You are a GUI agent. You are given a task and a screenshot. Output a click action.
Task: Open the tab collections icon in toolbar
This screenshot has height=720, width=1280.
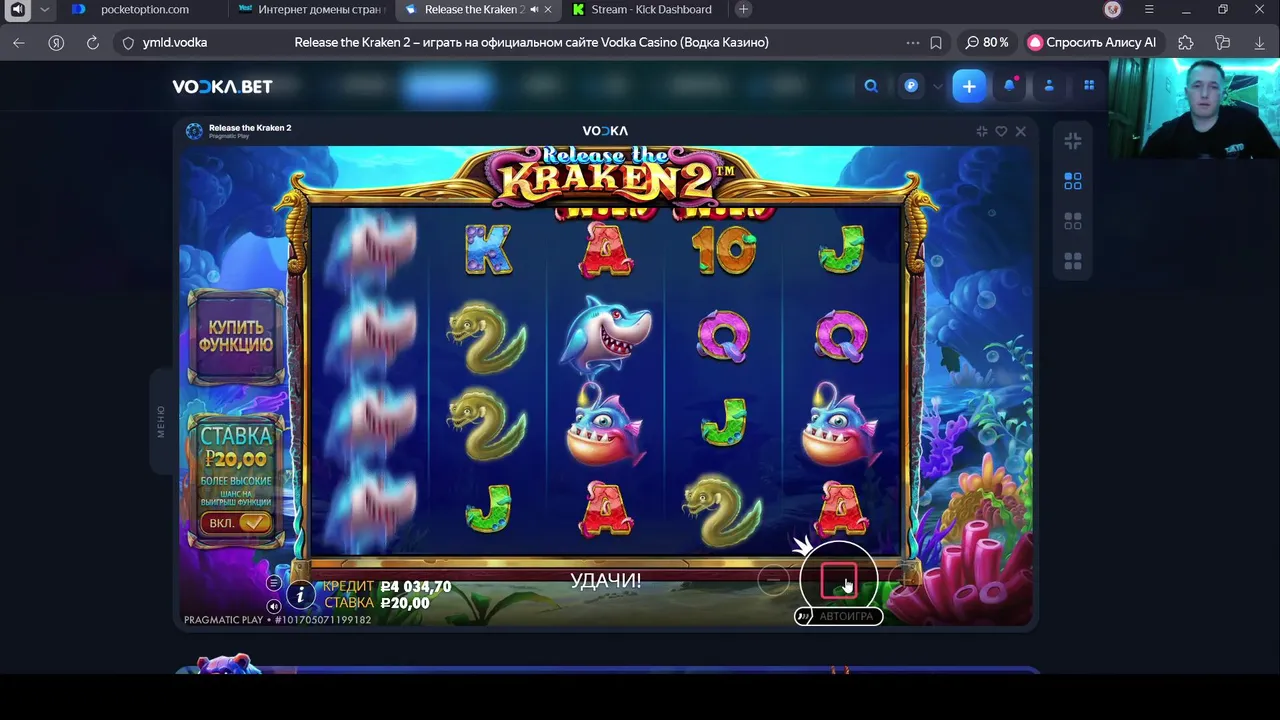(1222, 43)
